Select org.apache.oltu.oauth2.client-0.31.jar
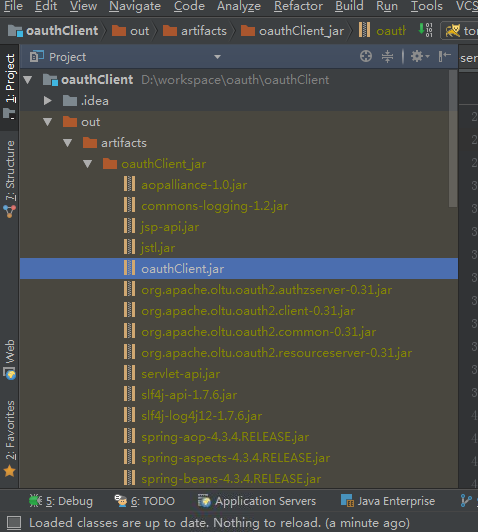 coord(248,311)
